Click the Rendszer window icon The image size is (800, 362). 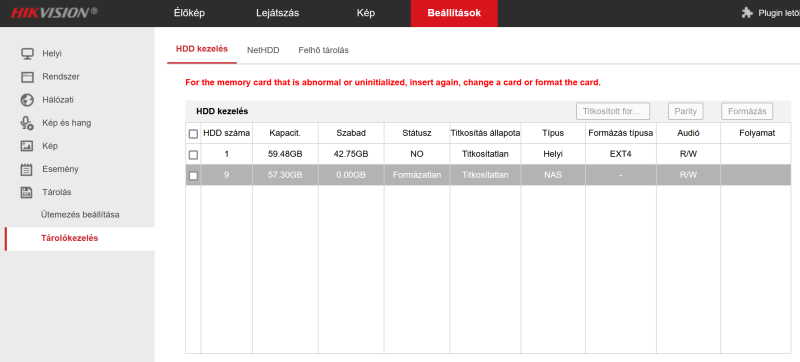tap(27, 77)
